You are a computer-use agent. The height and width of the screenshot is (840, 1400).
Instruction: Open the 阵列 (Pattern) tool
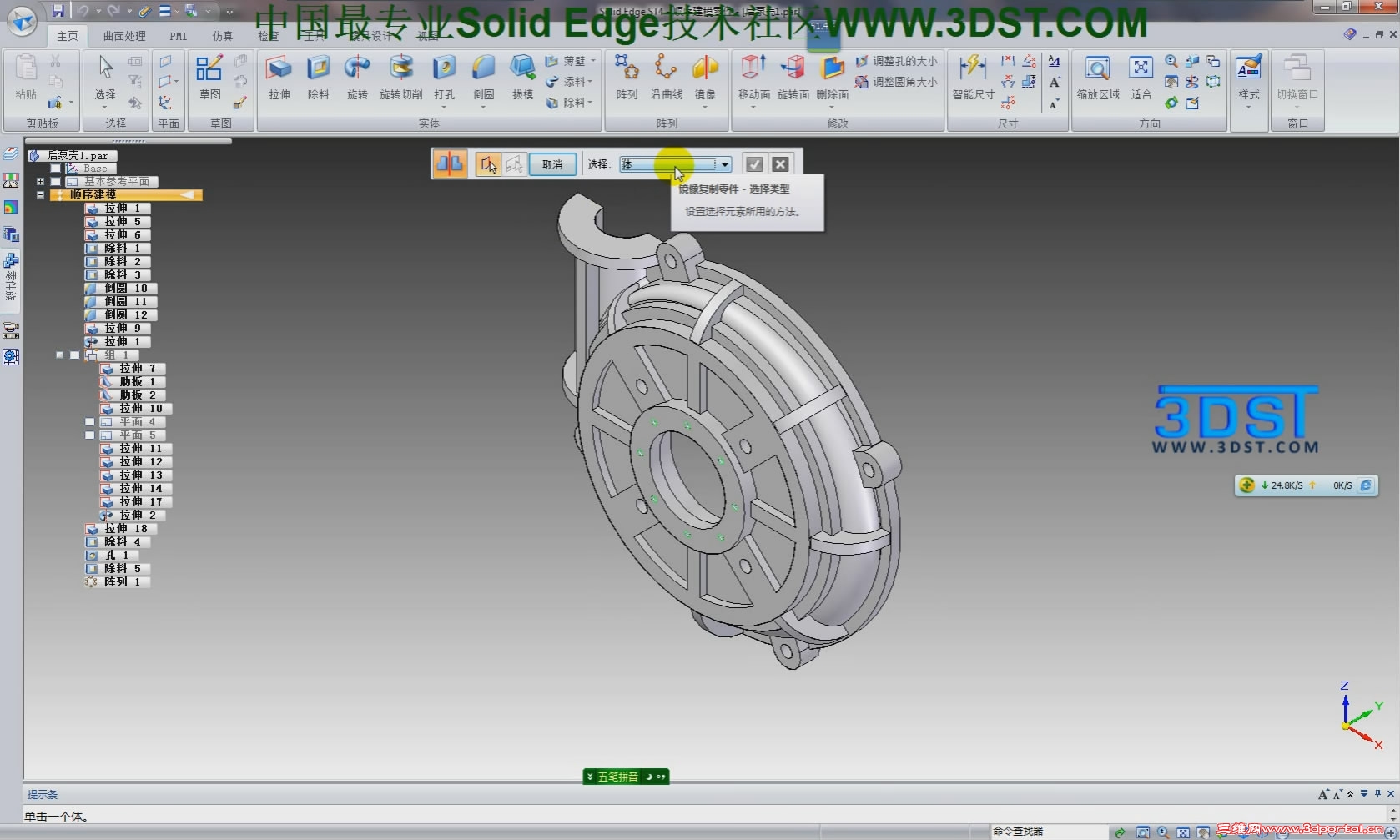pos(627,78)
